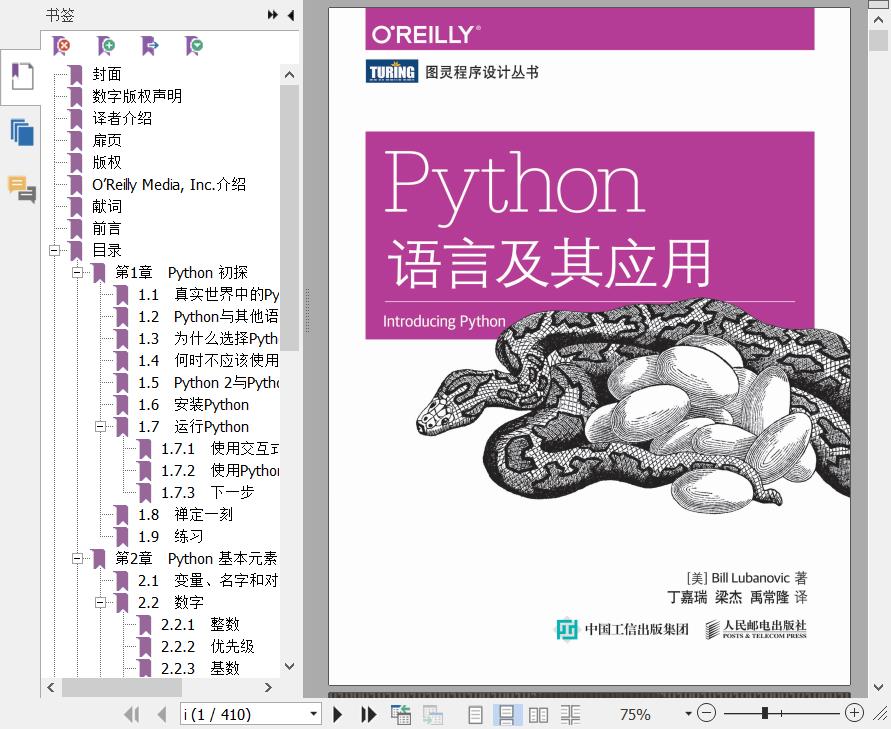Click the split window icon above scrollbar

point(878,5)
